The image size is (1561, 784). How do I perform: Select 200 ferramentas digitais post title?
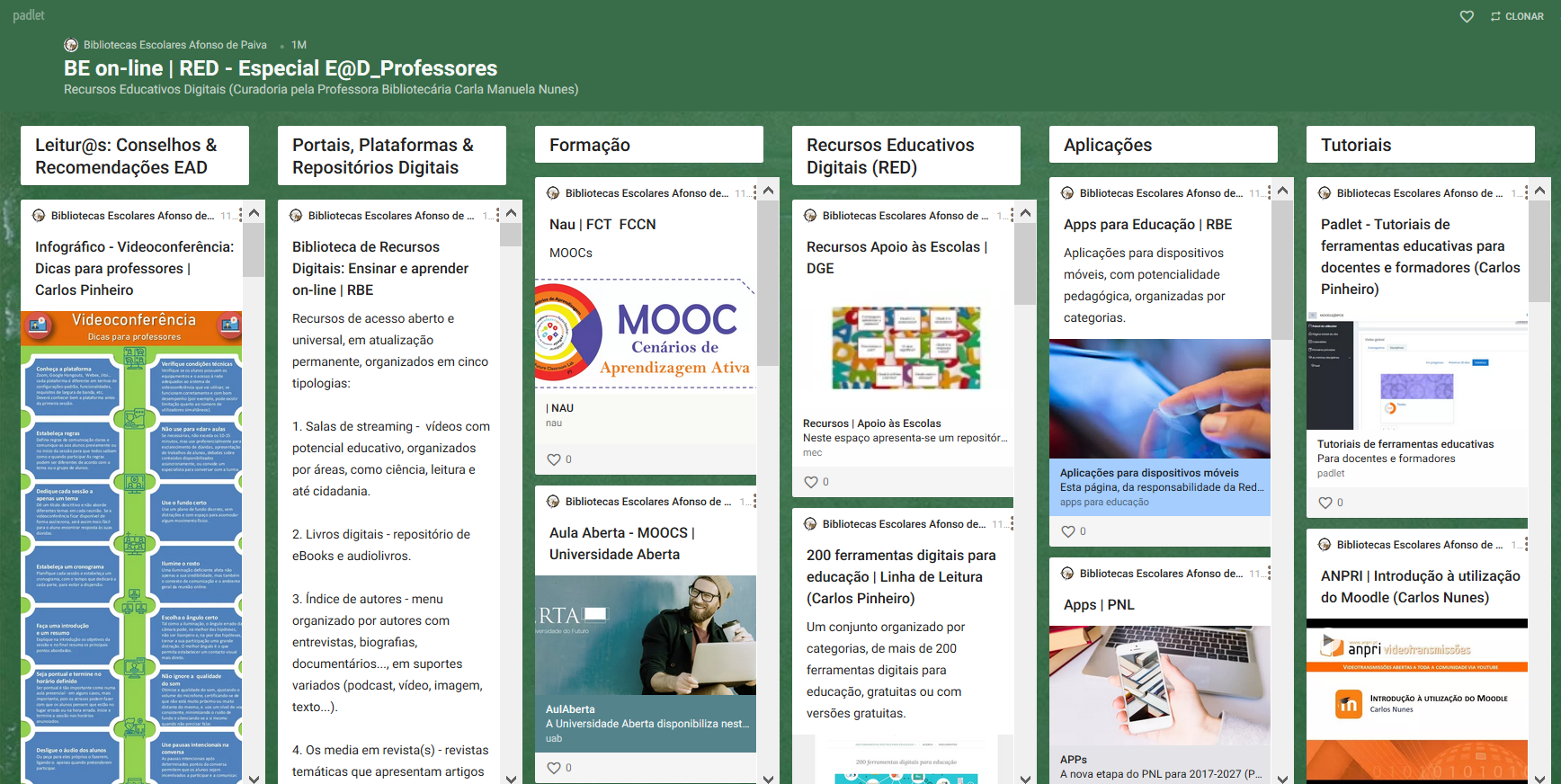coord(901,577)
